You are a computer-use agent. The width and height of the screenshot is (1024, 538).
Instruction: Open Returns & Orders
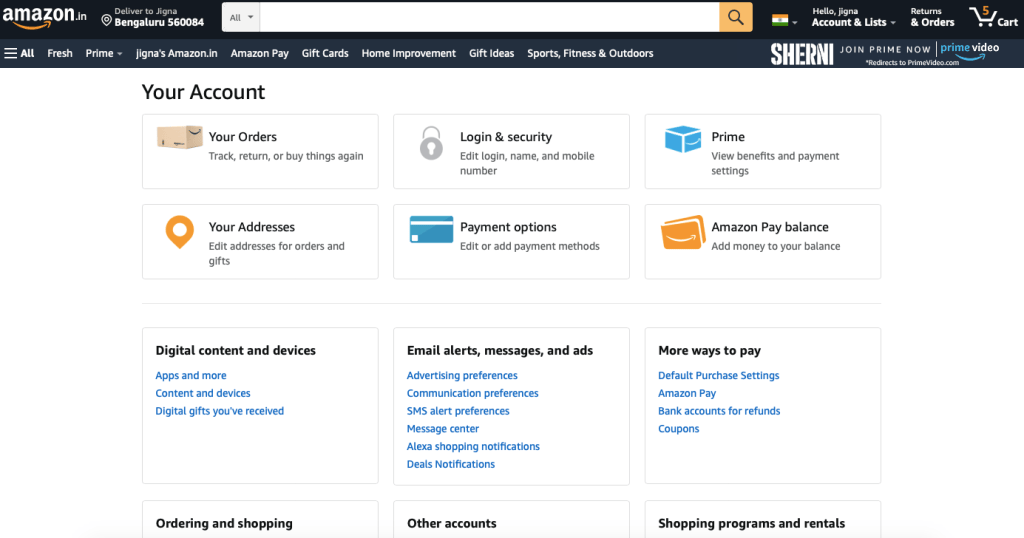(932, 17)
